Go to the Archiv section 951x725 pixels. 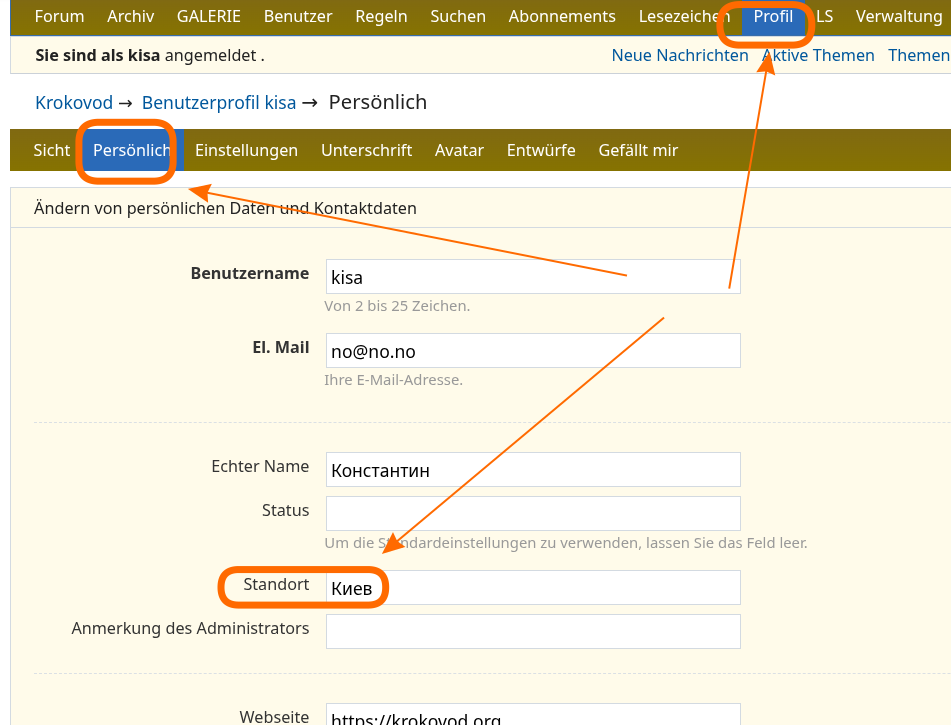[130, 17]
